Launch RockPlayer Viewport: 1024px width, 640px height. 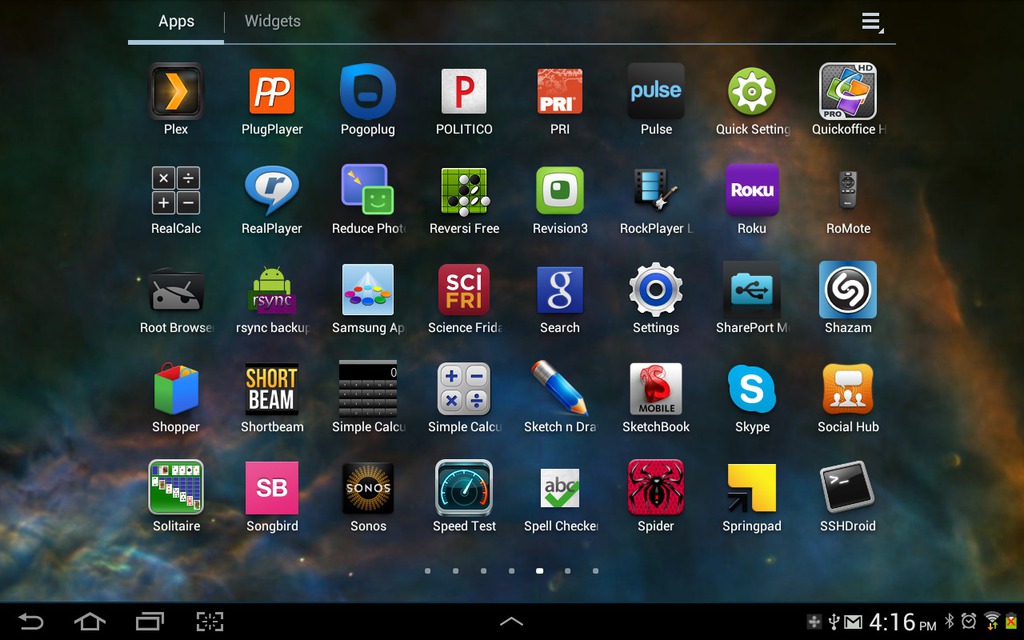tap(656, 190)
